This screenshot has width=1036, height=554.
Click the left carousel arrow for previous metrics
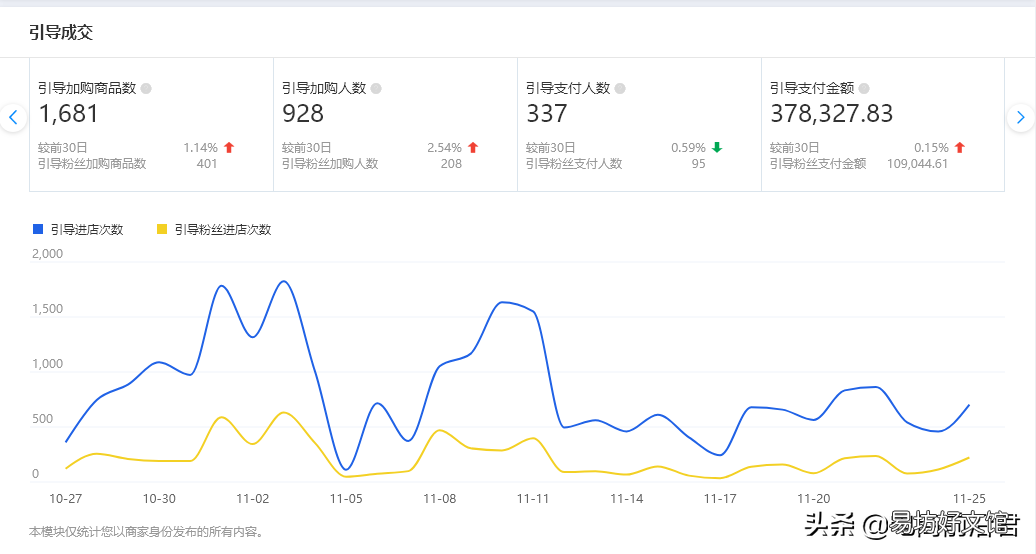point(13,118)
